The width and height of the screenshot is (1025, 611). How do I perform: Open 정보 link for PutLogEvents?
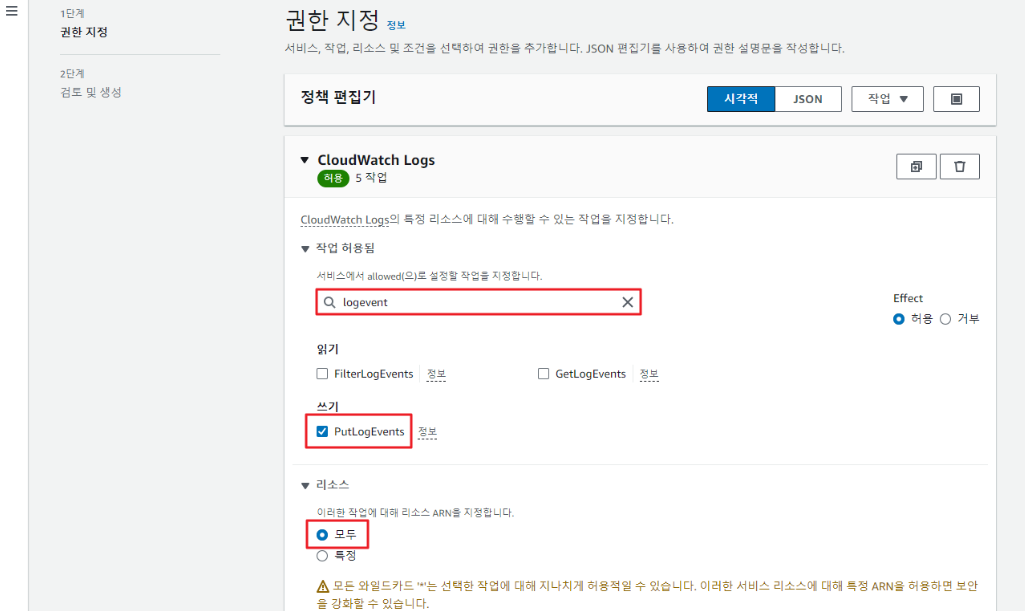427,431
